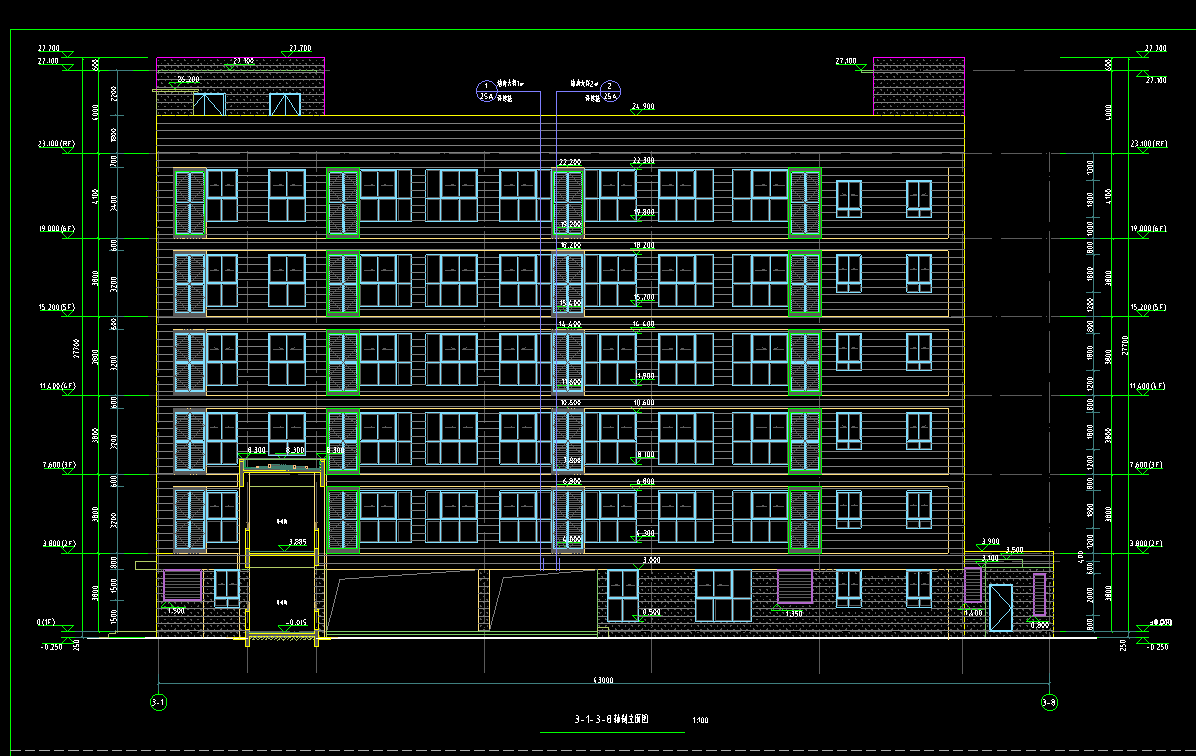The image size is (1196, 756).
Task: Click the 1:100 scale label
Action: pyautogui.click(x=700, y=720)
